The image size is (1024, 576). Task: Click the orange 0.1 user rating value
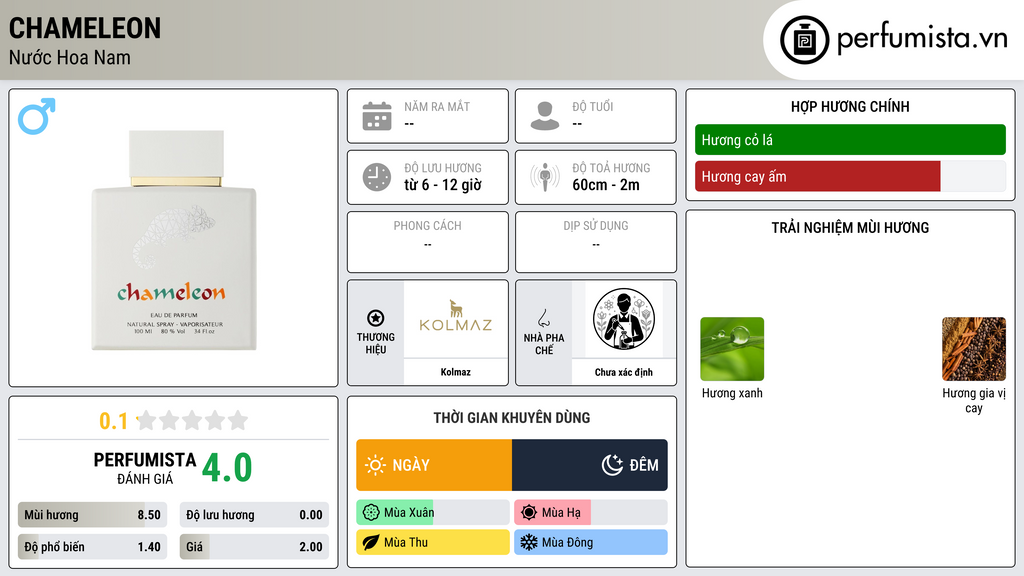(114, 421)
